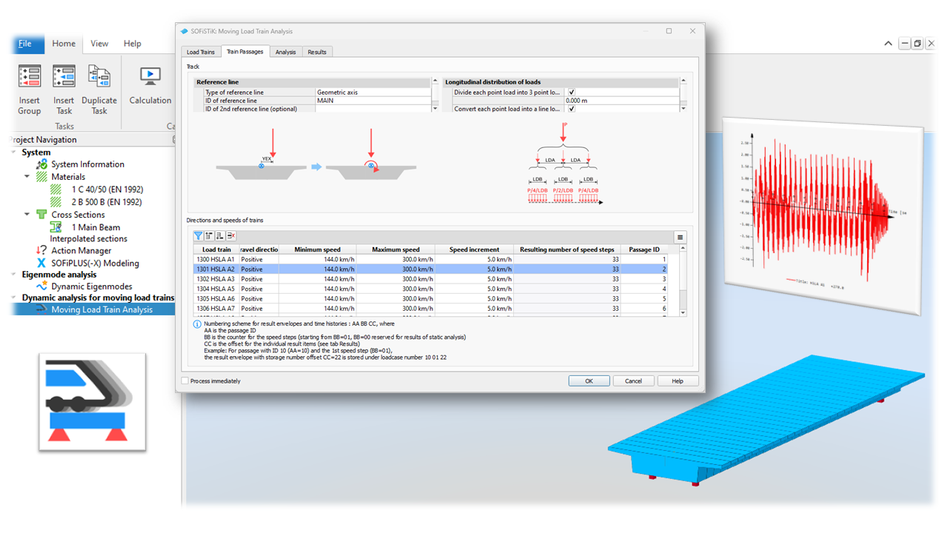Collapse the ribbon with the caret icon

pyautogui.click(x=888, y=44)
